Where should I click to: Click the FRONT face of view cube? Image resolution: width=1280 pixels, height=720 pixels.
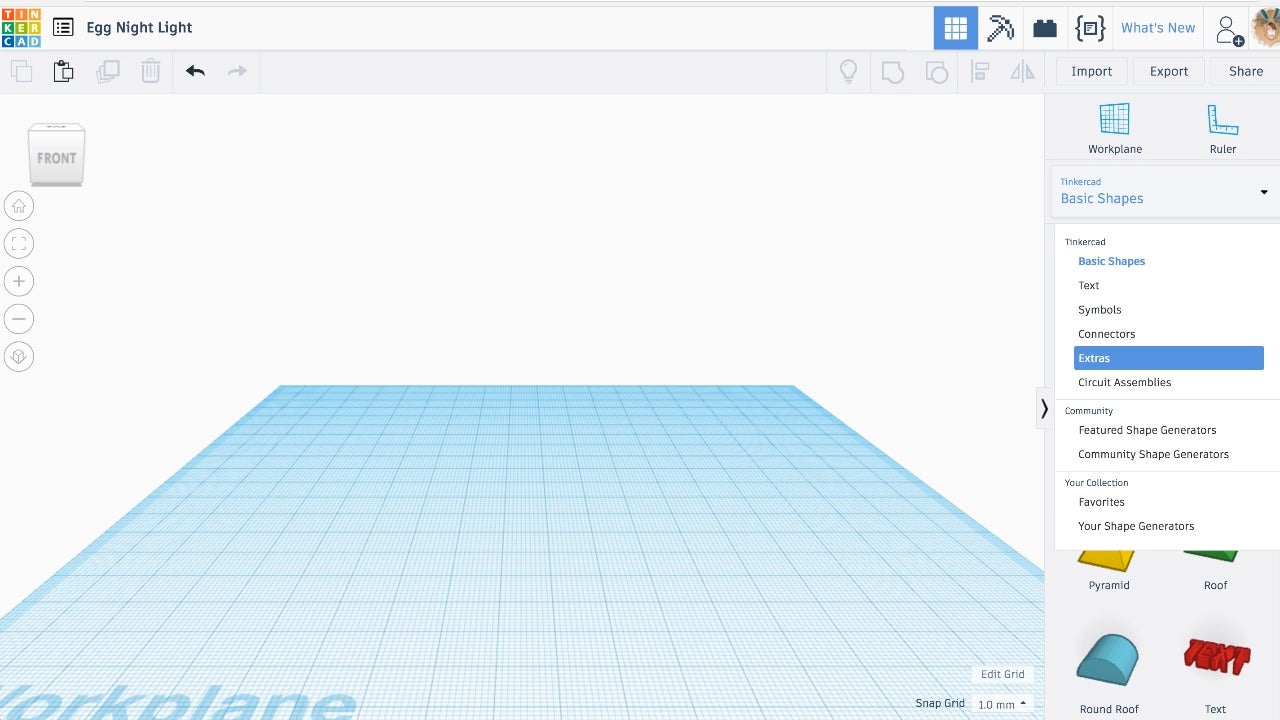56,158
